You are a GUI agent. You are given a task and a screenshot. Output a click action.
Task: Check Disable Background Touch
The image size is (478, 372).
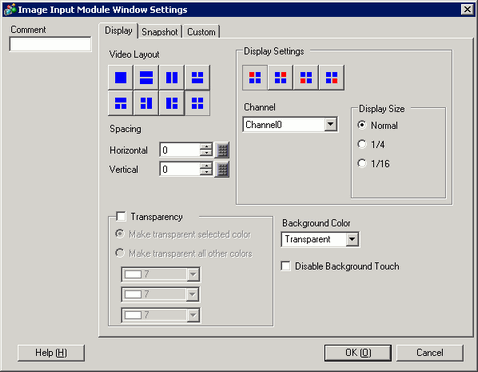click(286, 266)
